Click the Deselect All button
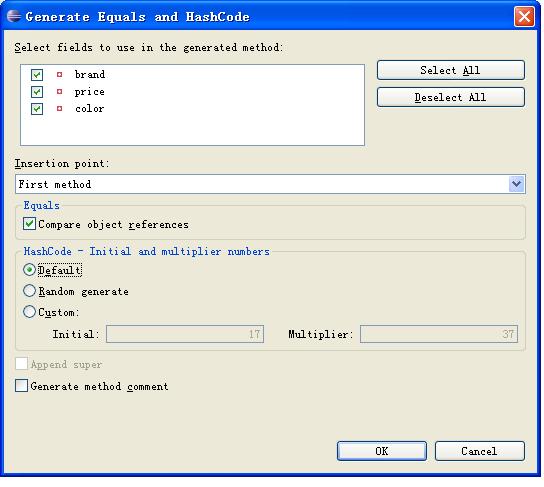Viewport: 544px width, 487px height. click(x=451, y=97)
